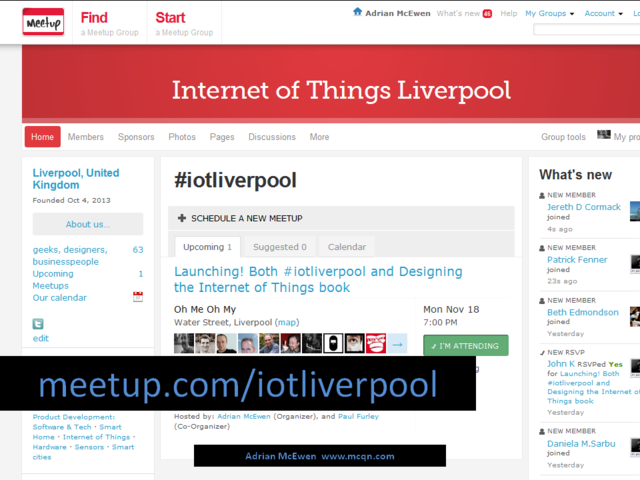Click the plus icon on Schedule a new Meetup
The image size is (640, 480).
(x=182, y=218)
